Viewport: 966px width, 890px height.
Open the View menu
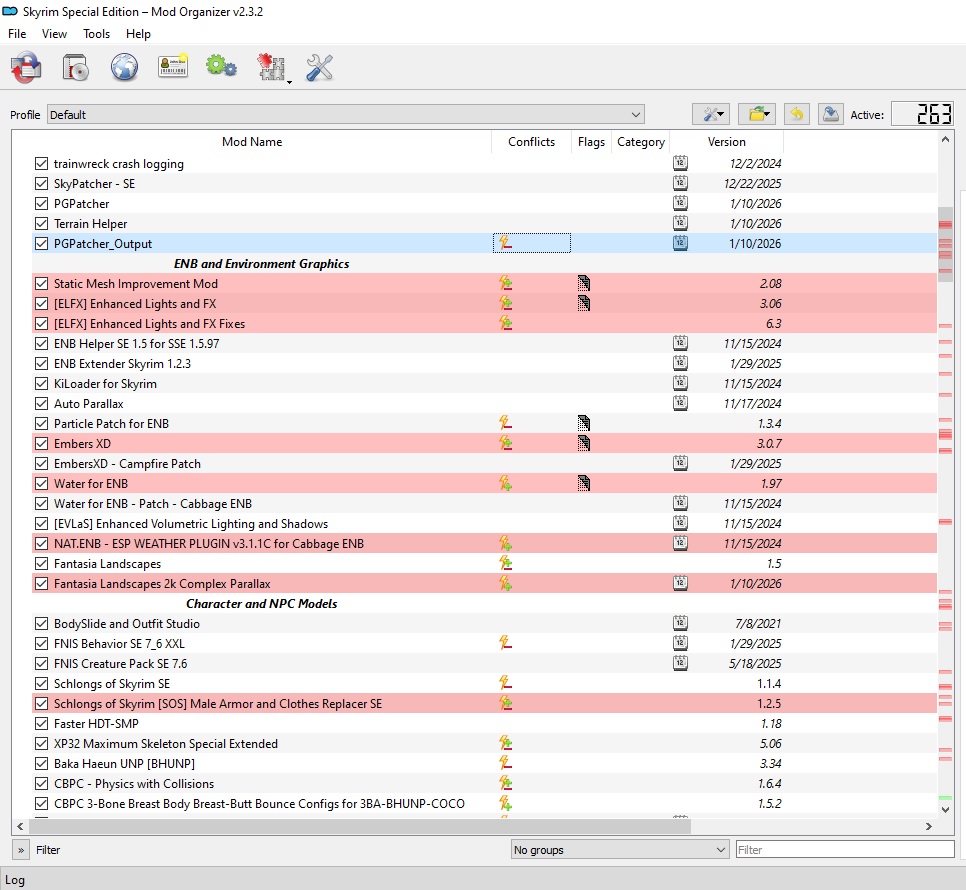click(54, 34)
